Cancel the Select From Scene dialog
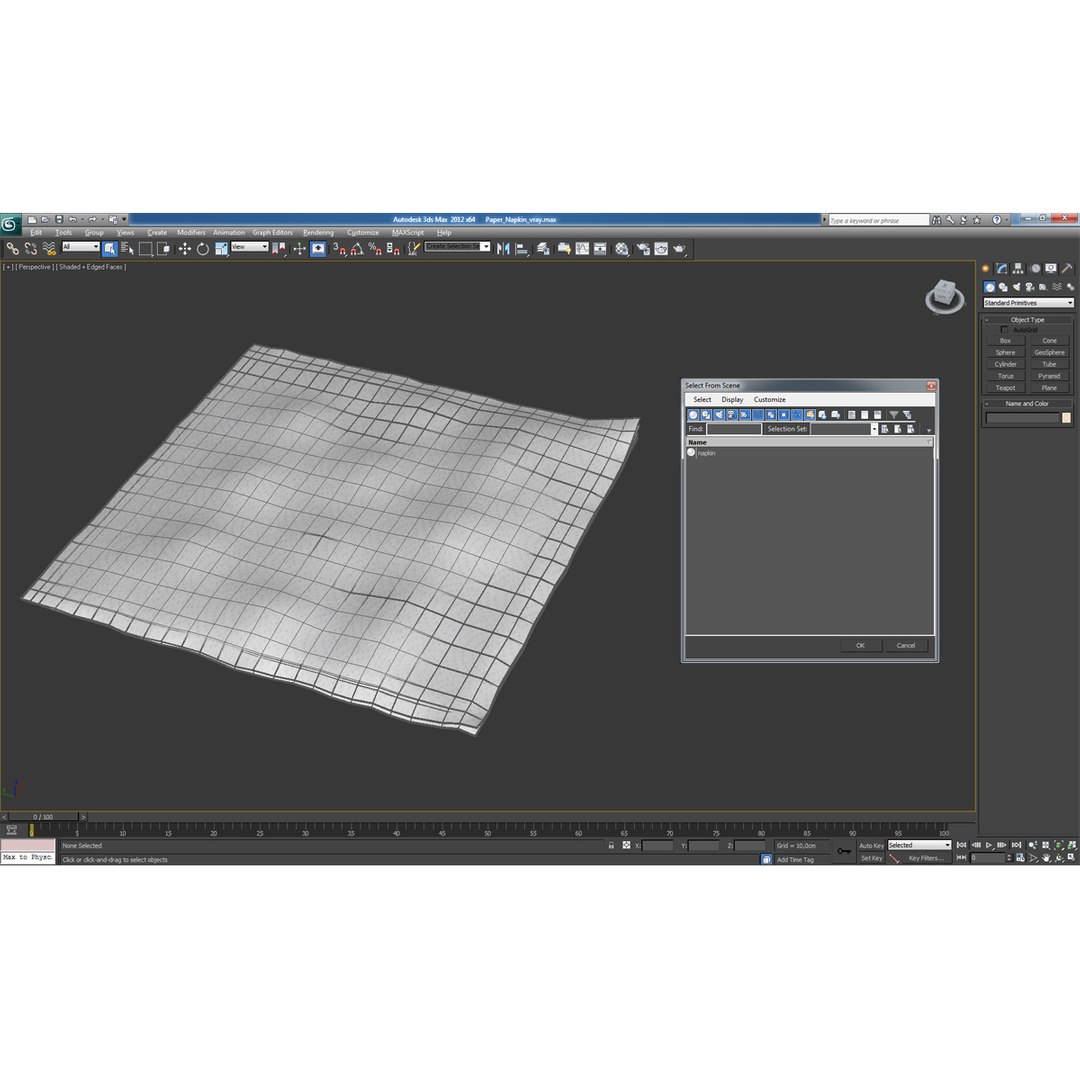 (906, 645)
